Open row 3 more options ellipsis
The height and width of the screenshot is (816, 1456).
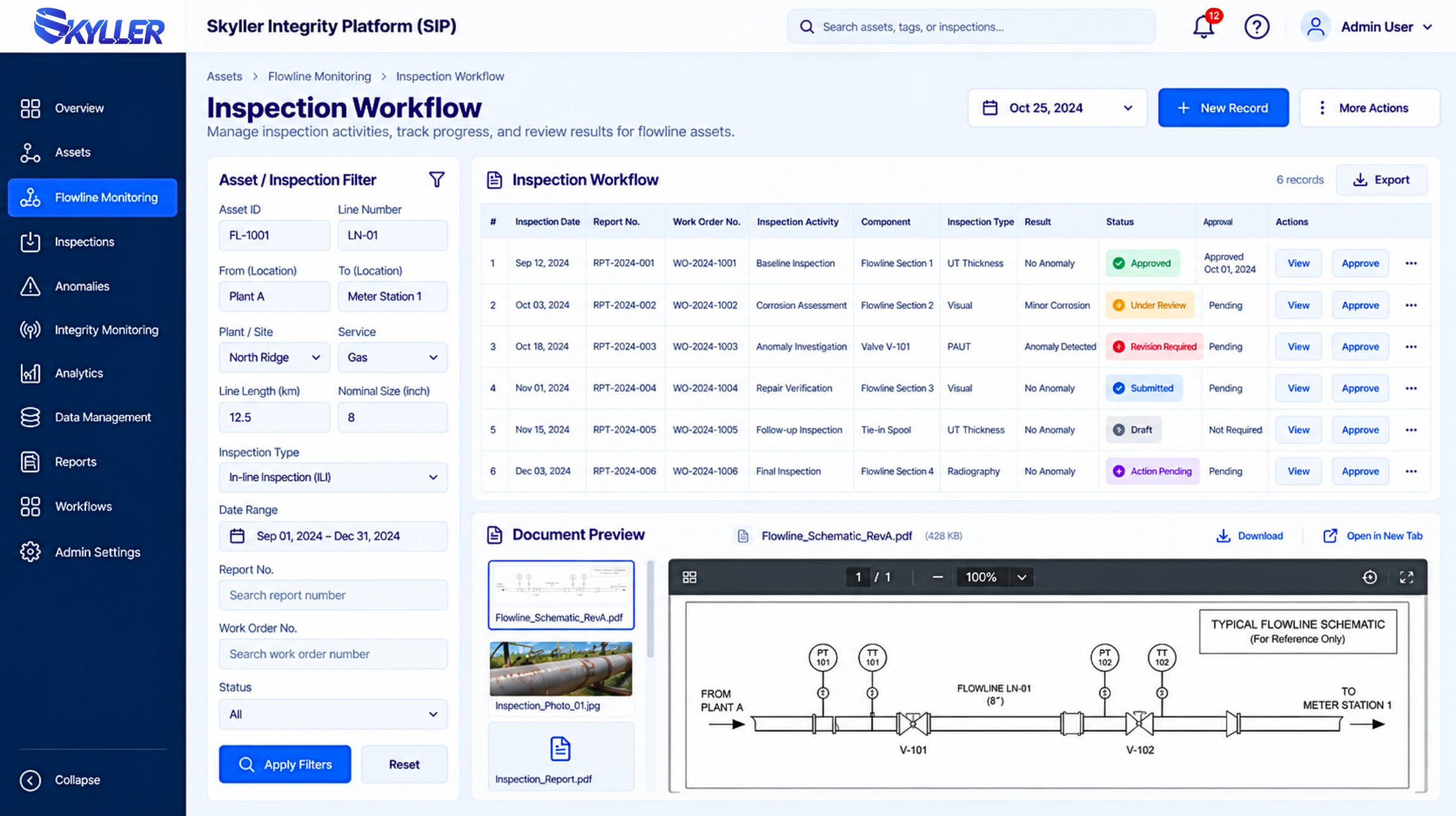click(1411, 347)
